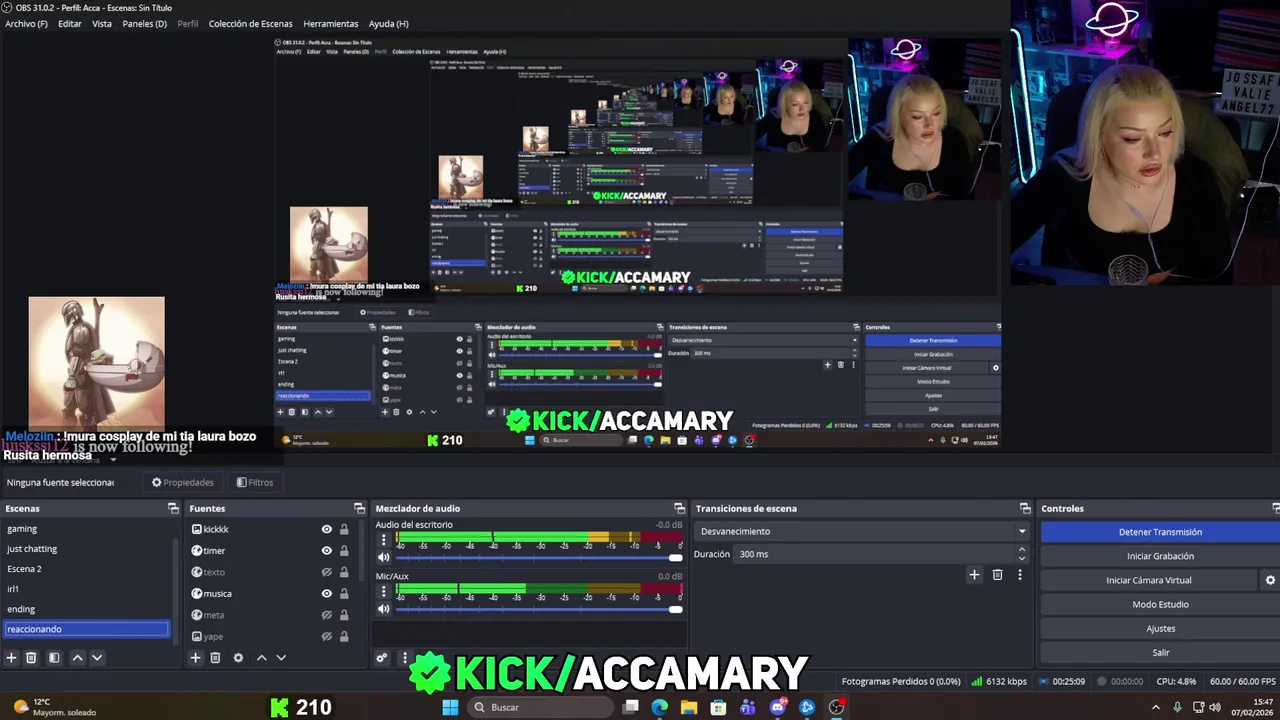Screen dimensions: 1280x720
Task: Show hidden system tray icons chevron
Action: click(1156, 707)
